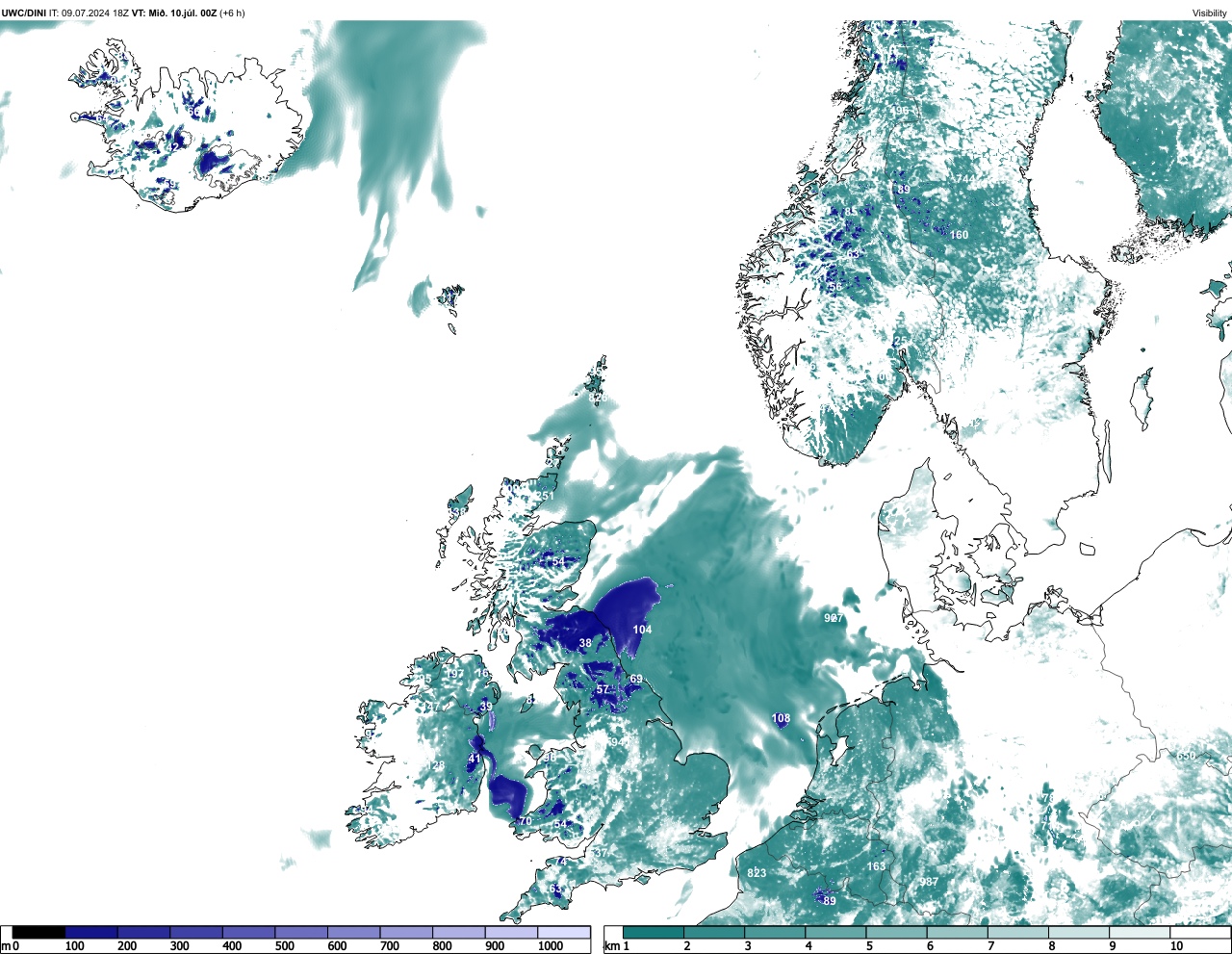Screen dimensions: 1232x954
Task: Click the '496' value over northern Norway
Action: [x=899, y=112]
